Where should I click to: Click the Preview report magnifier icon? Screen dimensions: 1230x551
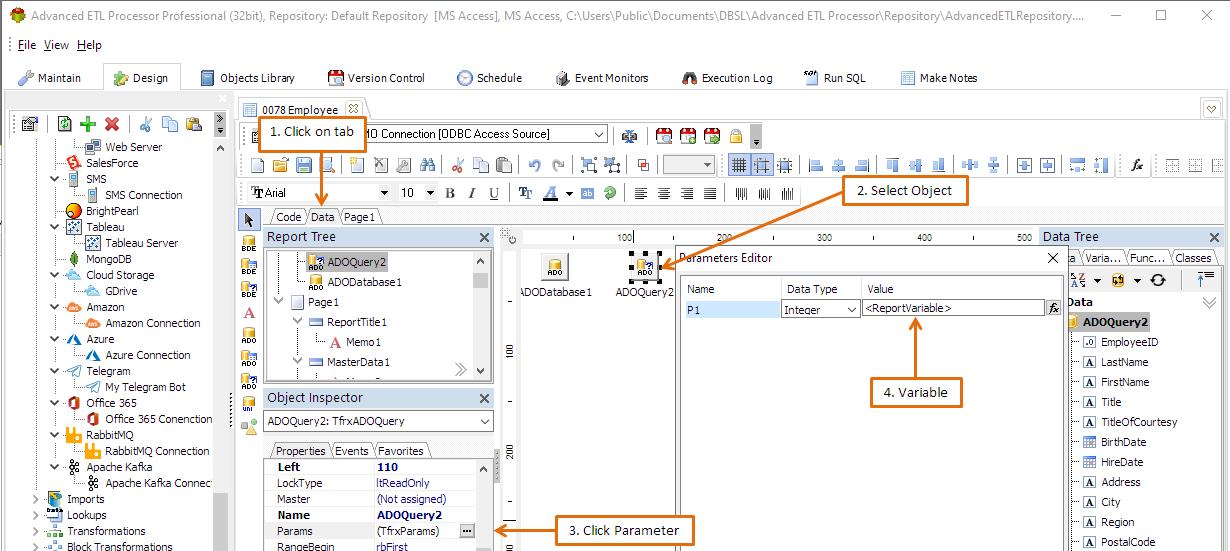tap(328, 165)
